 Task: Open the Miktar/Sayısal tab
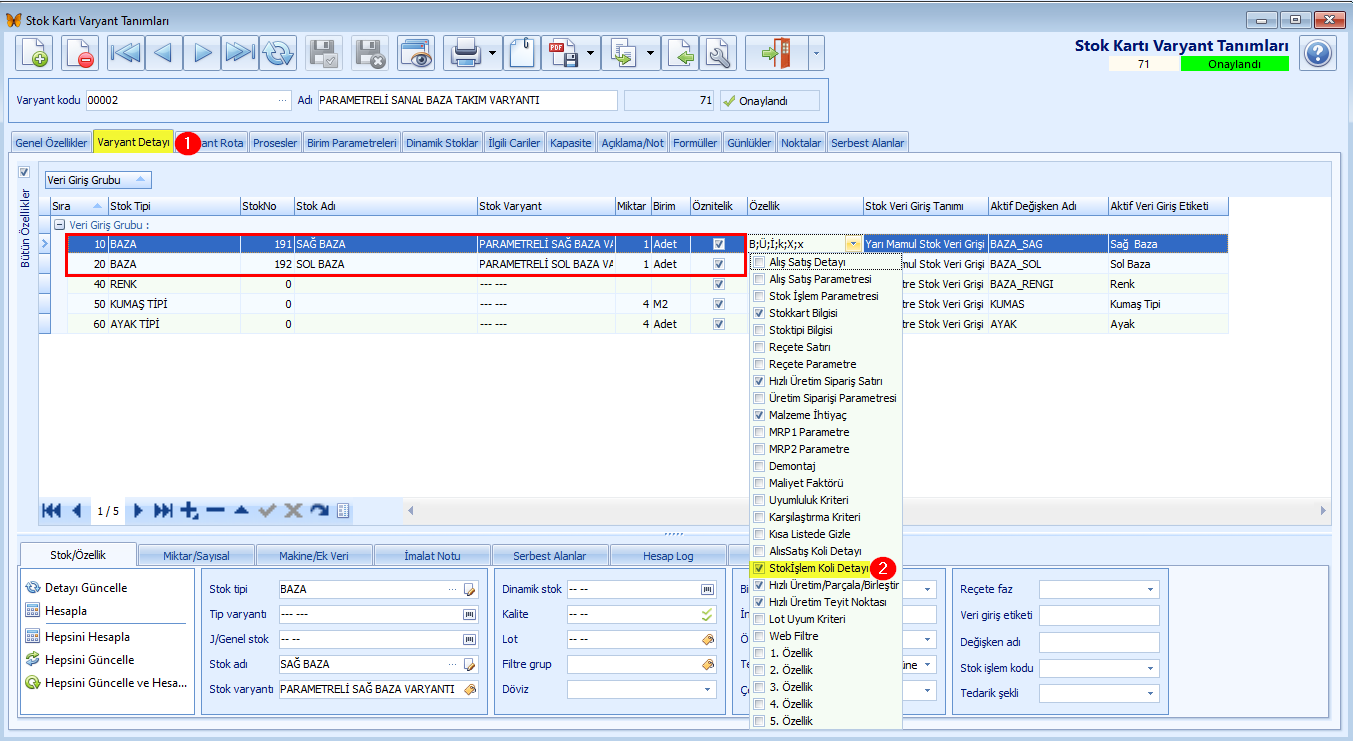(195, 555)
